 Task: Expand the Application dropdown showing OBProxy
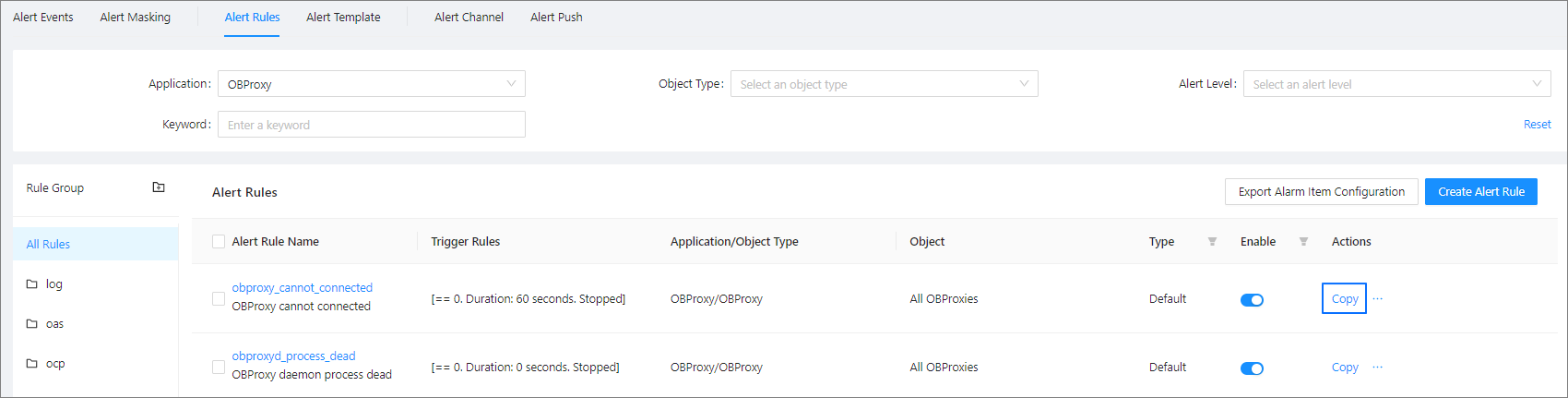pyautogui.click(x=371, y=84)
